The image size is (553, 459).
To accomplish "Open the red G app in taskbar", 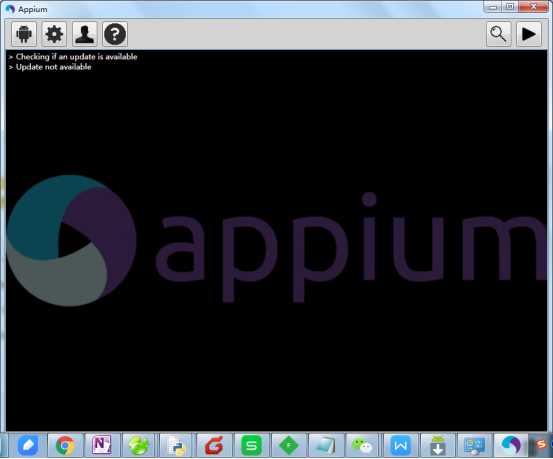I will pos(214,445).
